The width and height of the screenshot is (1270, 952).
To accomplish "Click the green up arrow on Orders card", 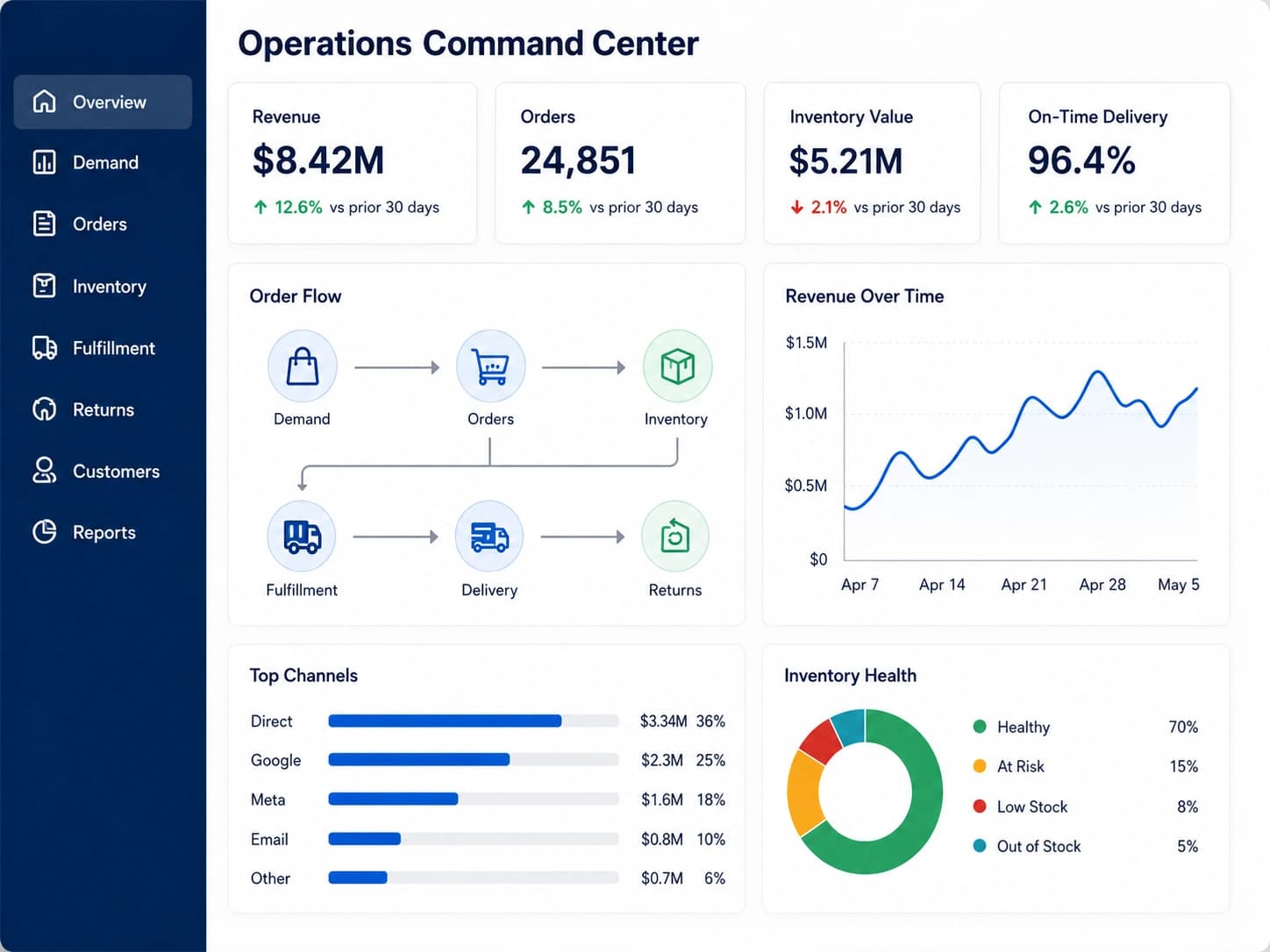I will click(x=528, y=208).
